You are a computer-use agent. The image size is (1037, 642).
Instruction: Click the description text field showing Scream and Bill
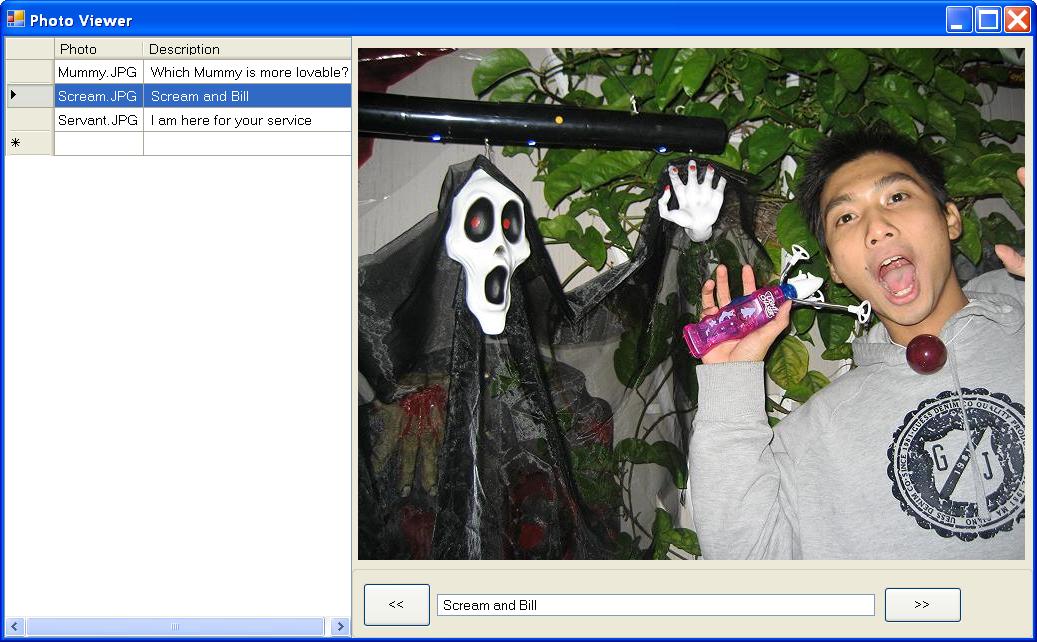(655, 605)
